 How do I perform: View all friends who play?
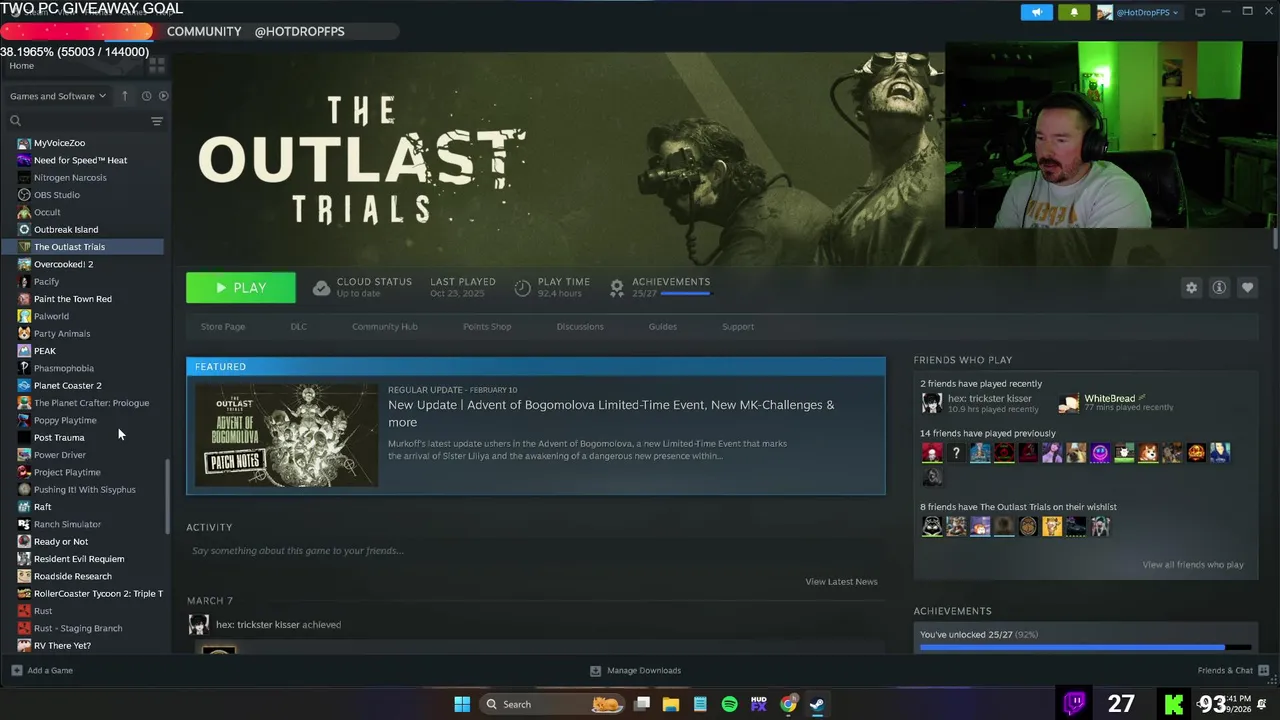1193,565
